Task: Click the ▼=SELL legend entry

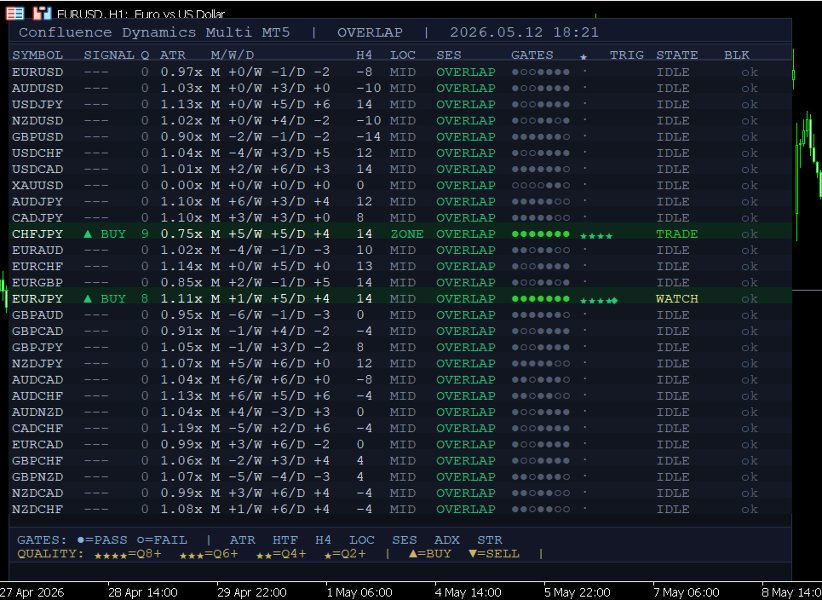Action: [x=494, y=554]
